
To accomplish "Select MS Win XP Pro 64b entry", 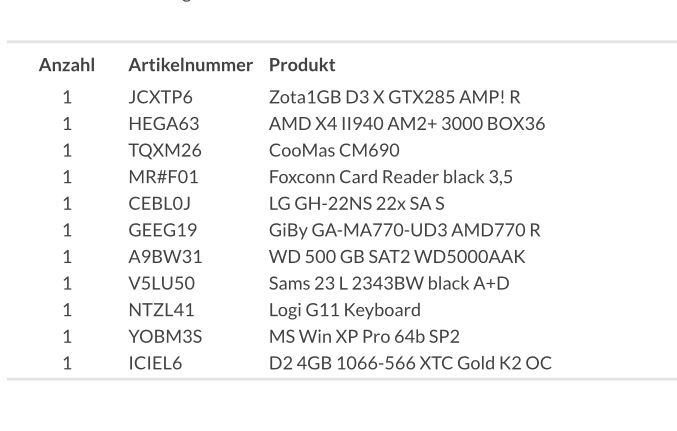I will click(364, 336).
